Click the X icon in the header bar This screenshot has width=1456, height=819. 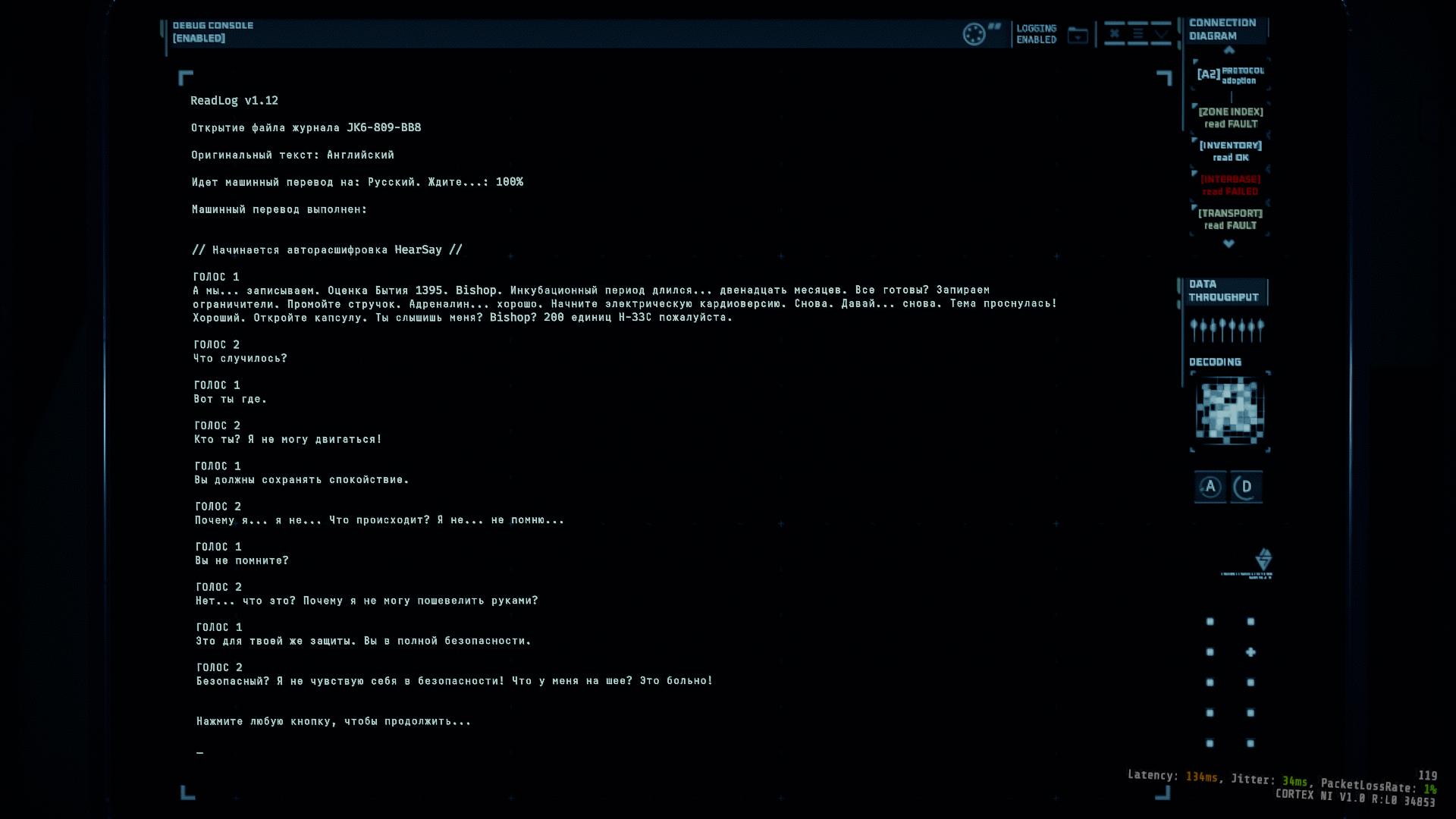[1114, 33]
